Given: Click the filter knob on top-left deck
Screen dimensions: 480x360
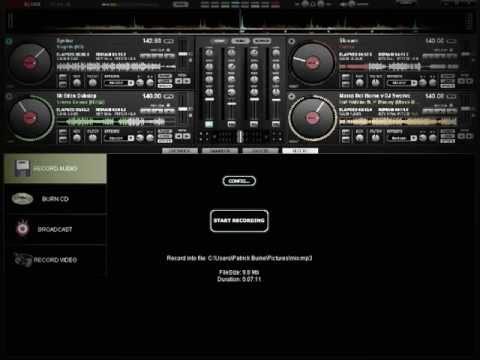Looking at the screenshot, I should pyautogui.click(x=93, y=82).
